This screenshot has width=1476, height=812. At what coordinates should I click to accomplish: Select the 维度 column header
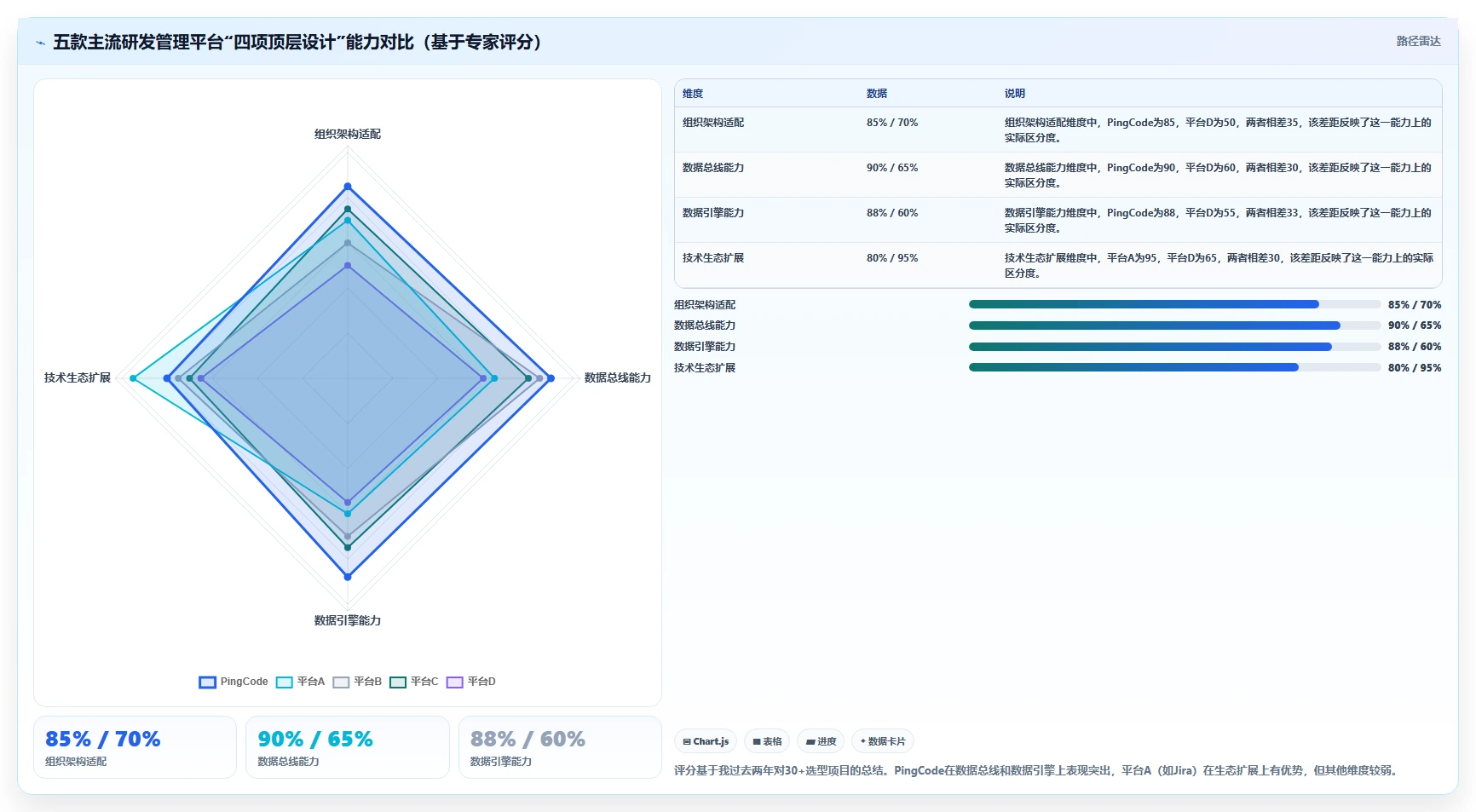tap(693, 94)
